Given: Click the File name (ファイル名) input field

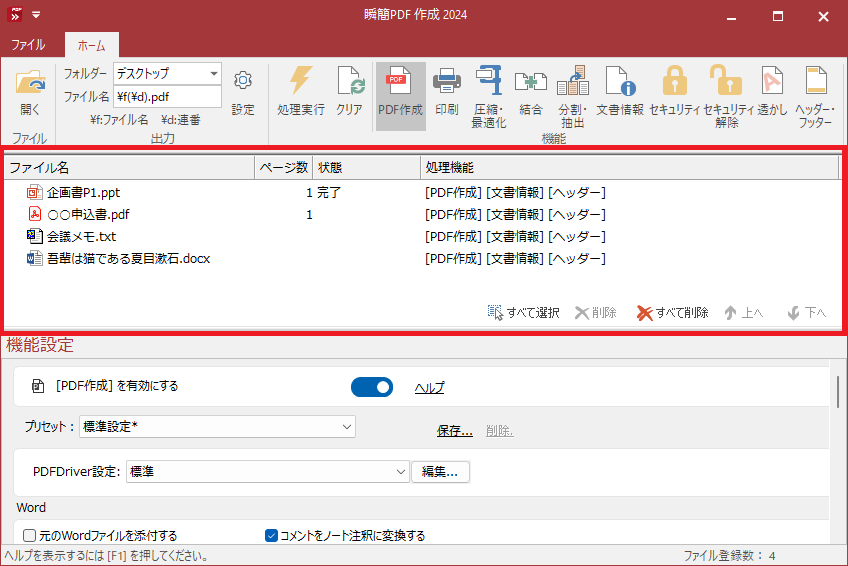Looking at the screenshot, I should [x=167, y=97].
